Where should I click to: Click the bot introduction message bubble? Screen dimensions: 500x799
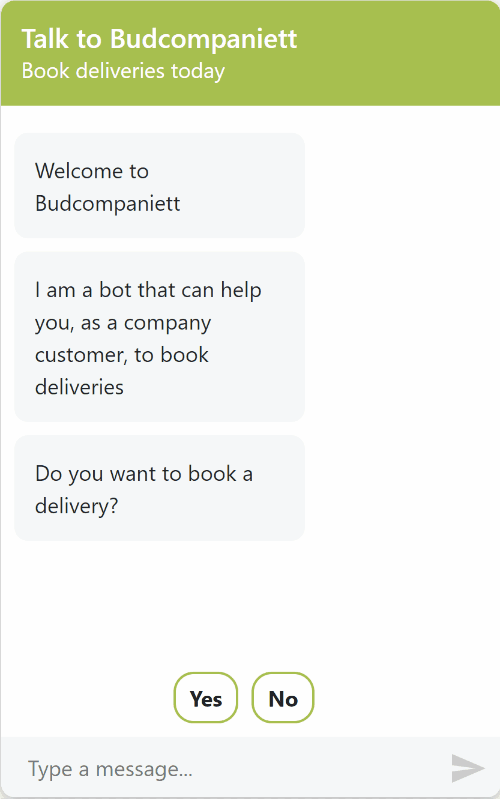[x=160, y=337]
